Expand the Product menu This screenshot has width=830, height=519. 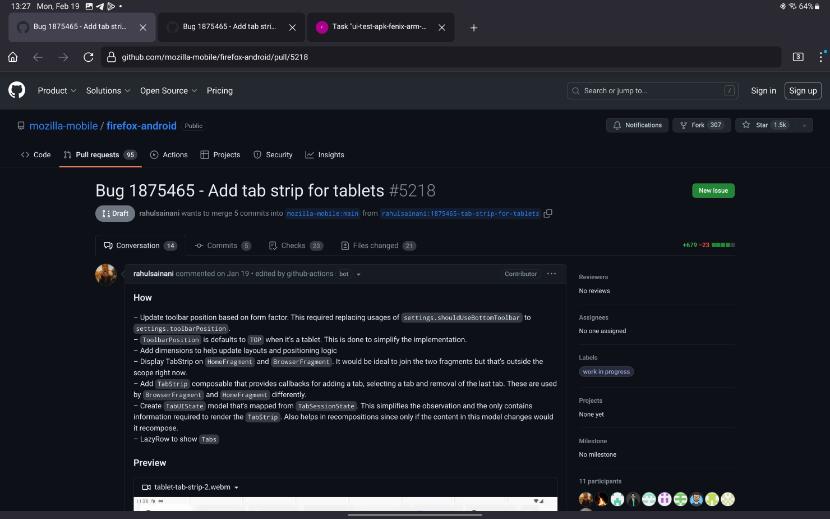(57, 90)
